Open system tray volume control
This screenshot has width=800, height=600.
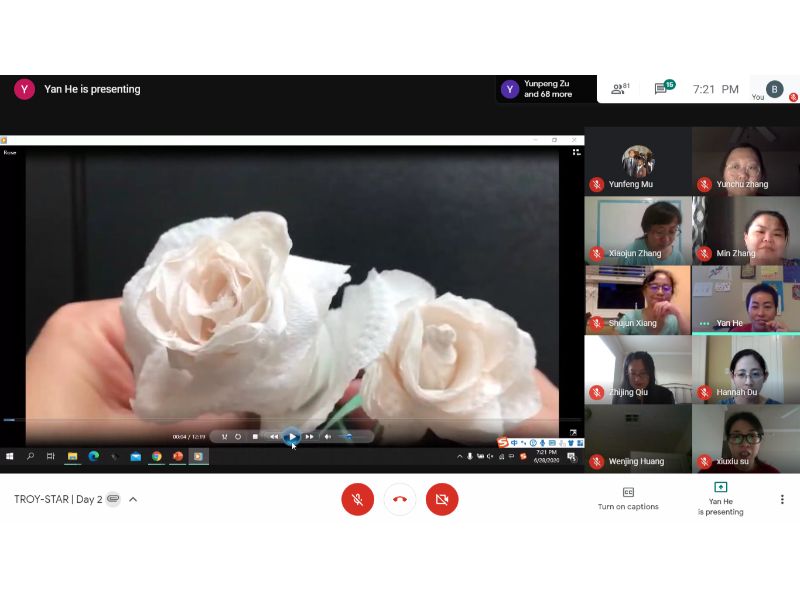click(x=490, y=457)
